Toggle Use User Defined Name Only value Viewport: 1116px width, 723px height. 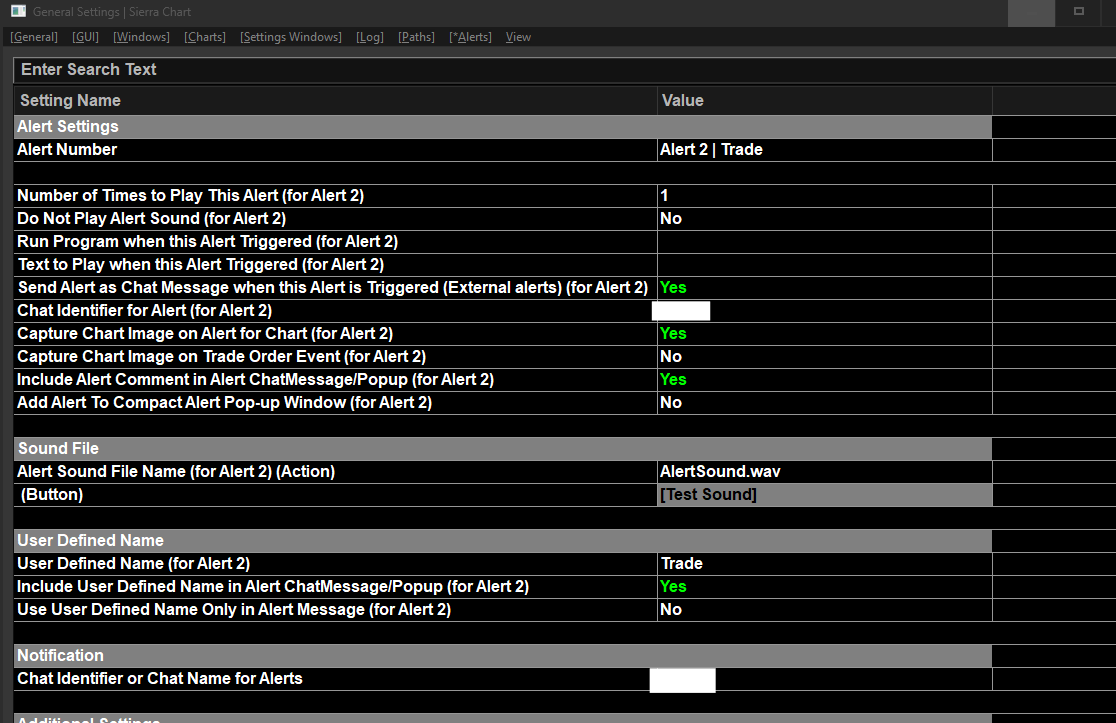(x=824, y=610)
